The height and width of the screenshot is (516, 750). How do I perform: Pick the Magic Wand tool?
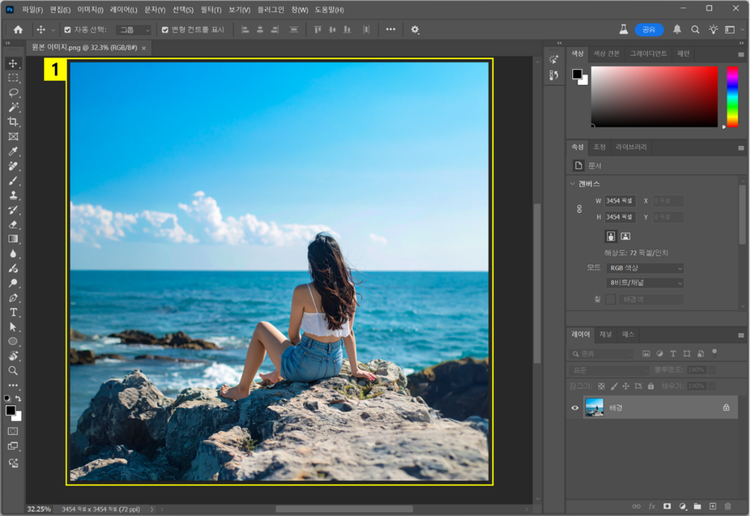pos(13,107)
